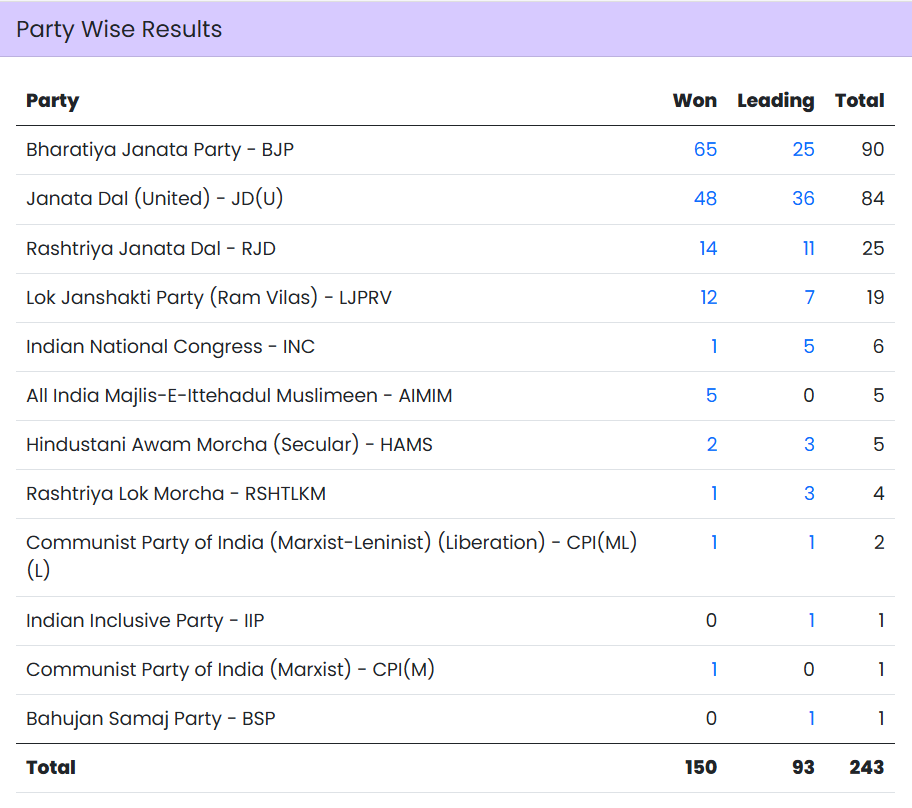Open Indian National Congress leading count 5
The height and width of the screenshot is (808, 912).
click(x=809, y=346)
